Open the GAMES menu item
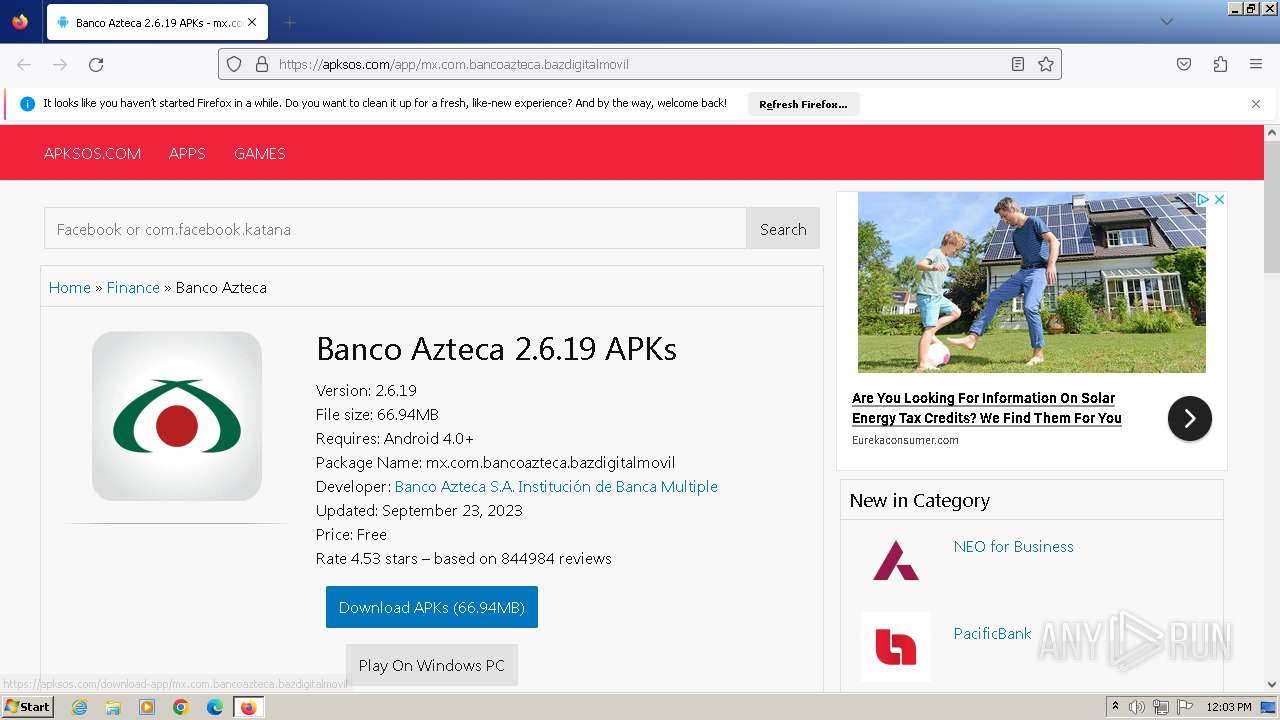Image resolution: width=1280 pixels, height=720 pixels. pos(259,153)
